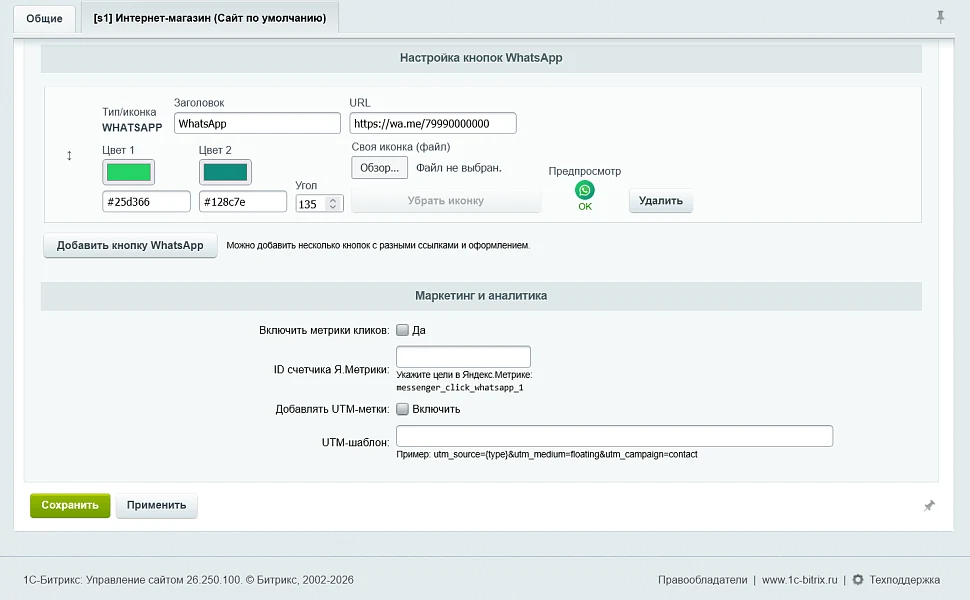Click the pin icon beside the Применить button

pos(929,505)
